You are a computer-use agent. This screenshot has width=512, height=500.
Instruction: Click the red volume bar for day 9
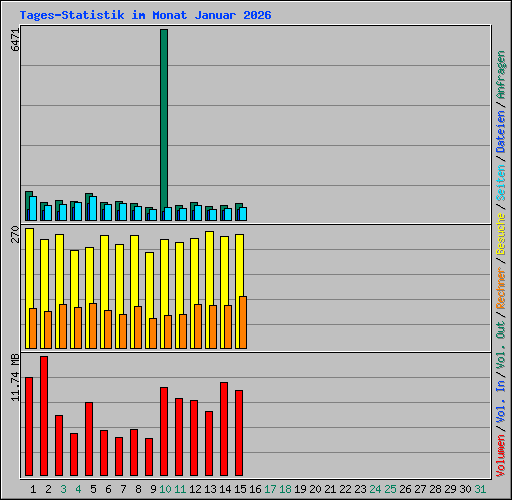click(x=149, y=457)
